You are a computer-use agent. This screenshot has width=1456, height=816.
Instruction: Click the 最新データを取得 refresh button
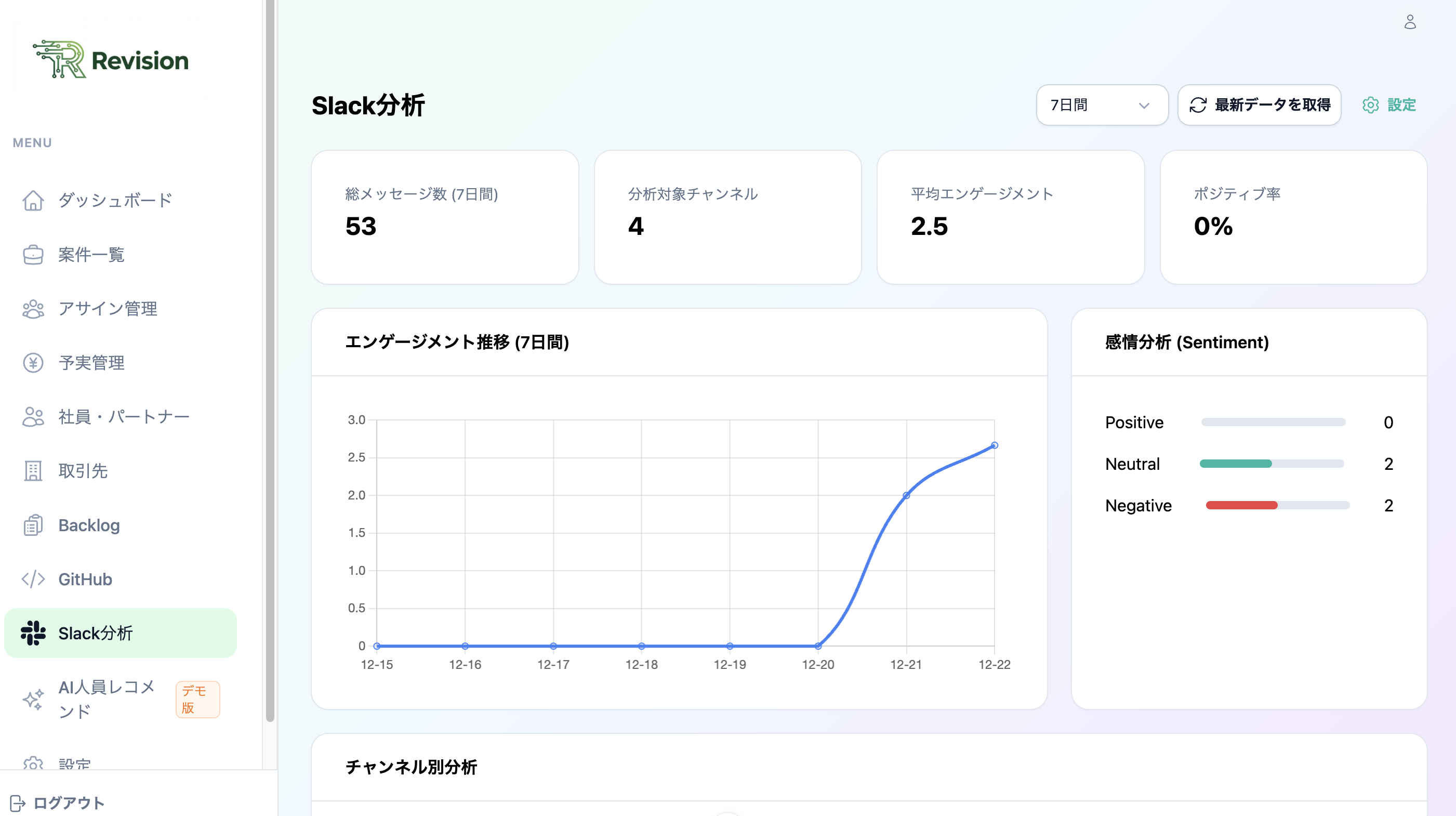[x=1258, y=104]
